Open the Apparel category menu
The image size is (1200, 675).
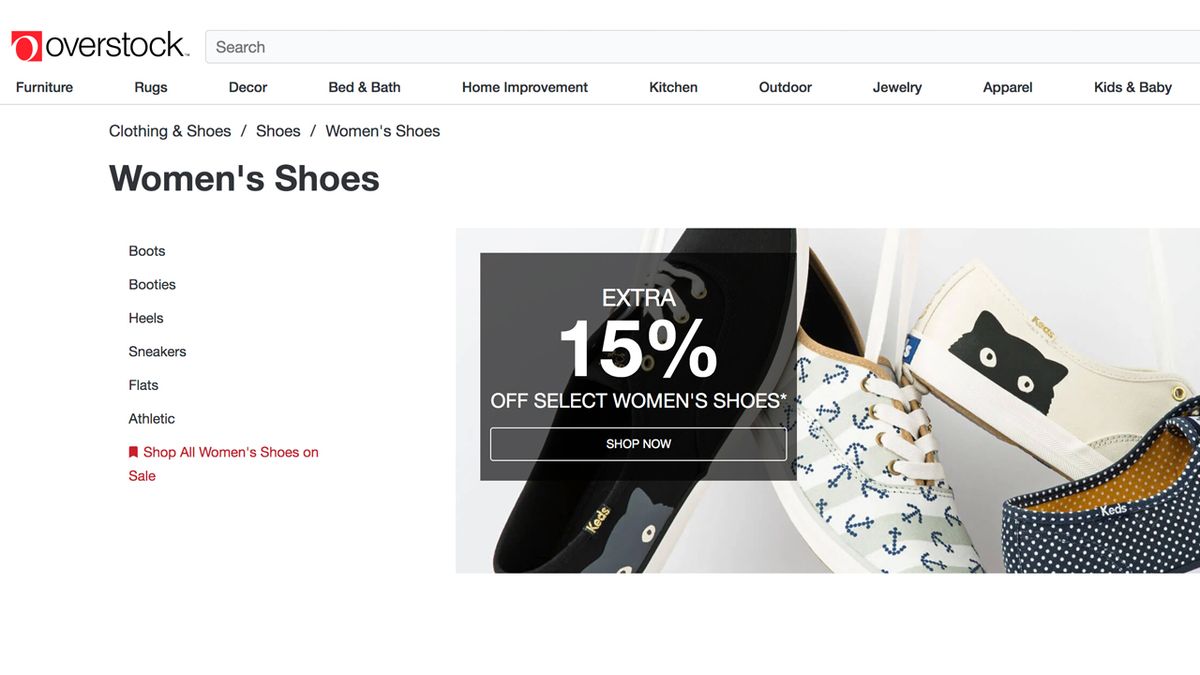1007,87
